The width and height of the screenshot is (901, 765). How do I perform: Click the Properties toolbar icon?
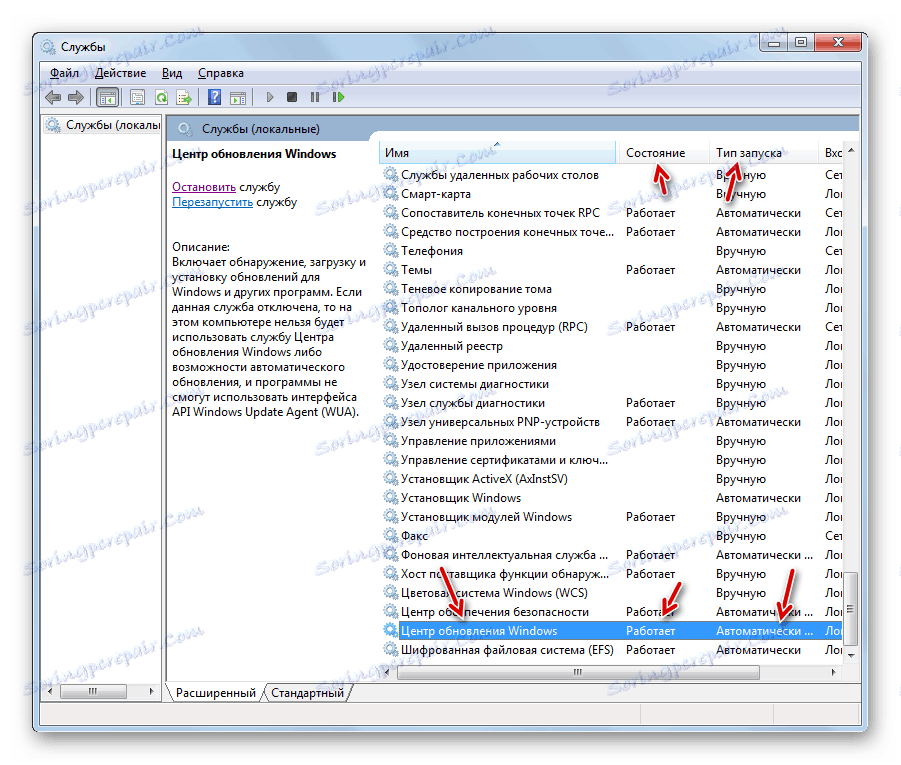[137, 98]
